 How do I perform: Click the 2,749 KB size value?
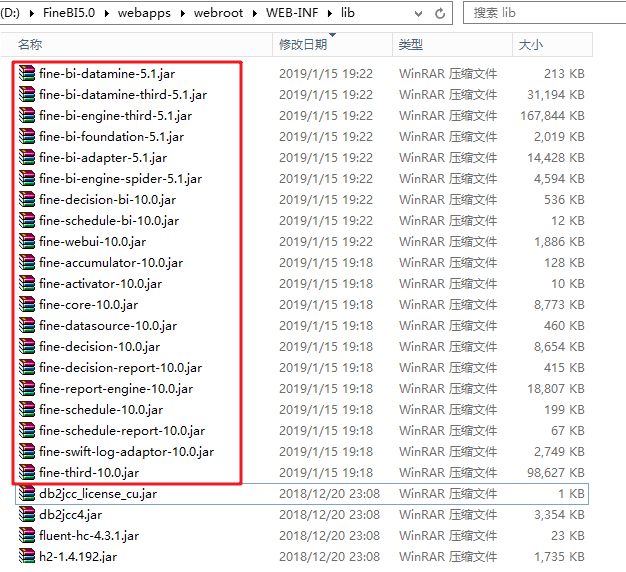[x=559, y=452]
